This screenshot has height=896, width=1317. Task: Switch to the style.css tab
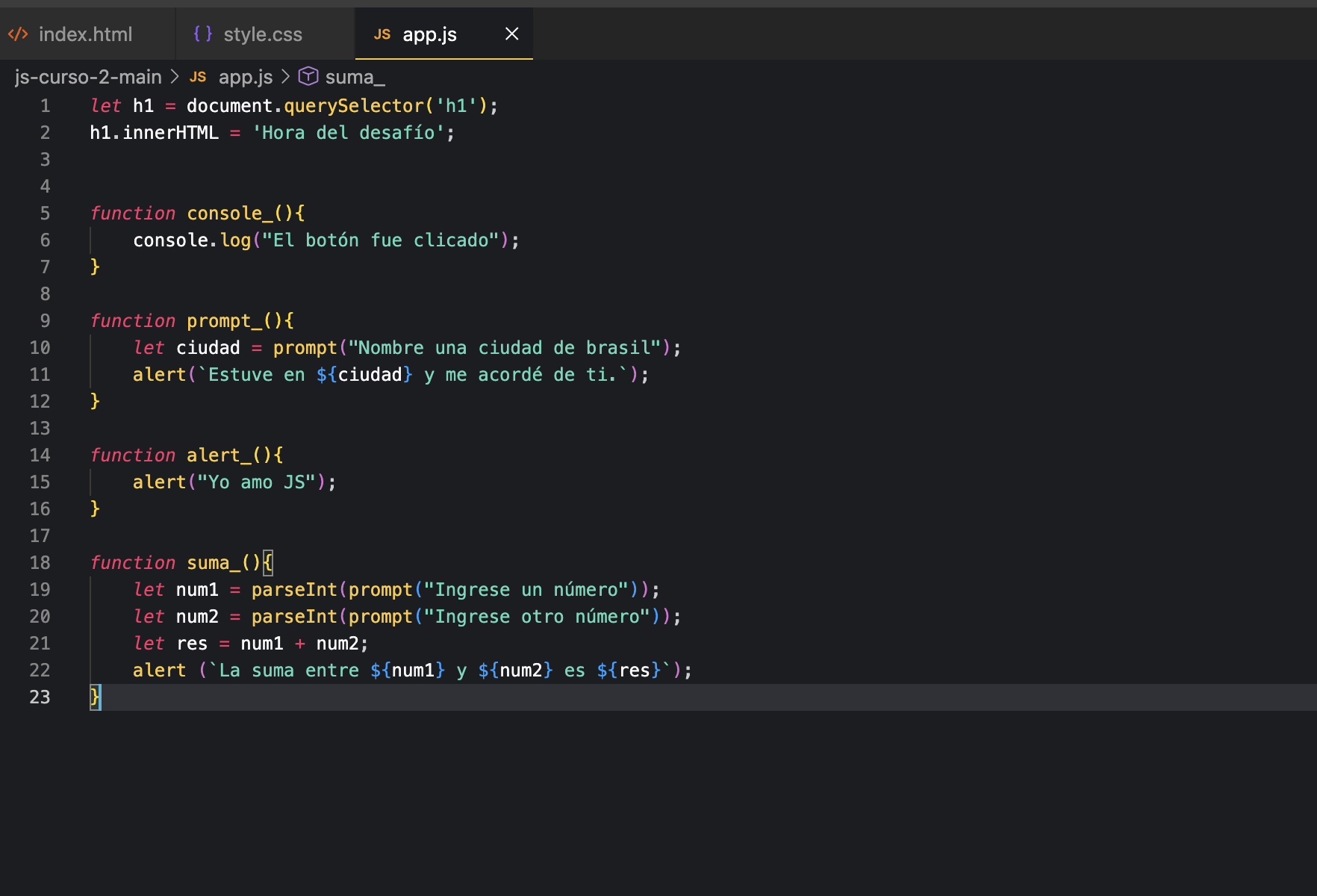(263, 34)
